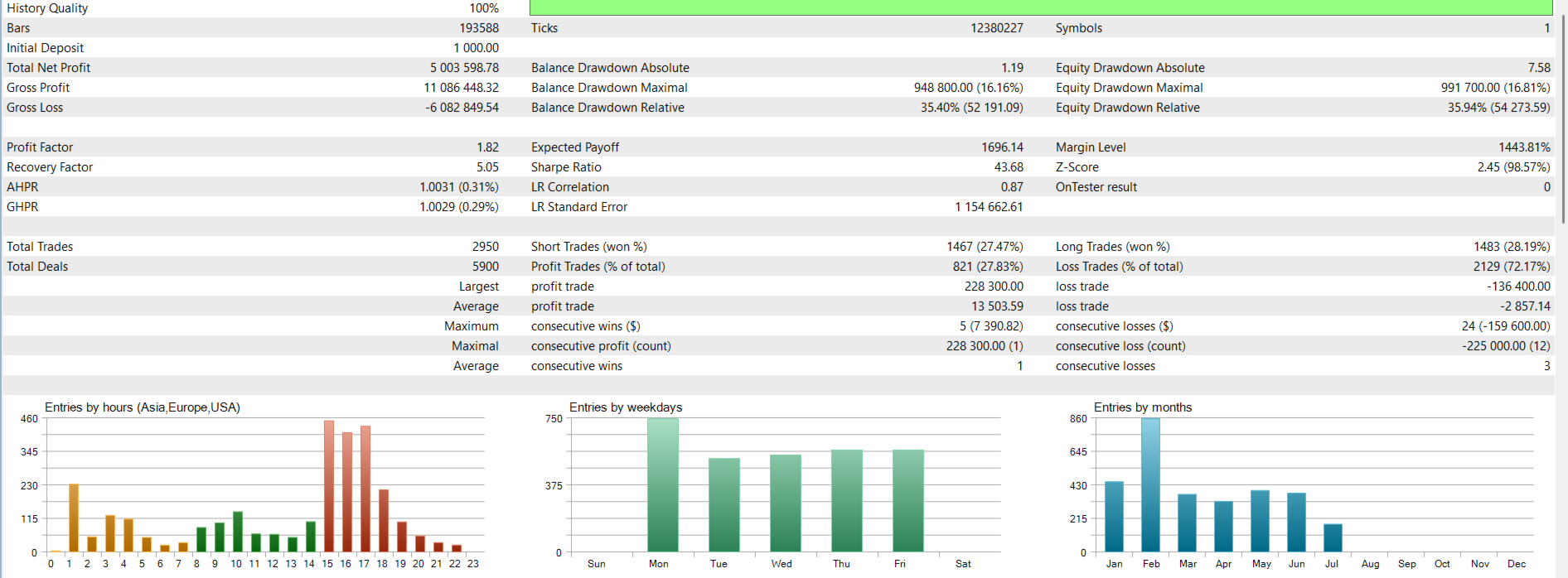Click the OnTester result label

(x=1096, y=187)
